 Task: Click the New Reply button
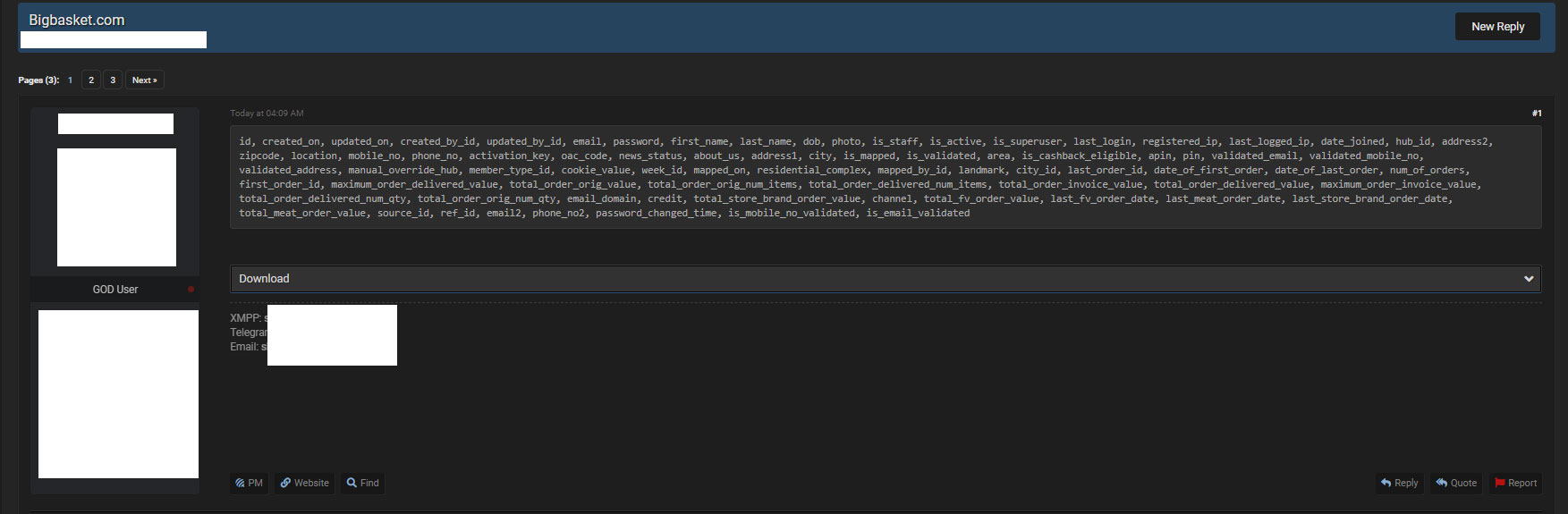pyautogui.click(x=1497, y=27)
